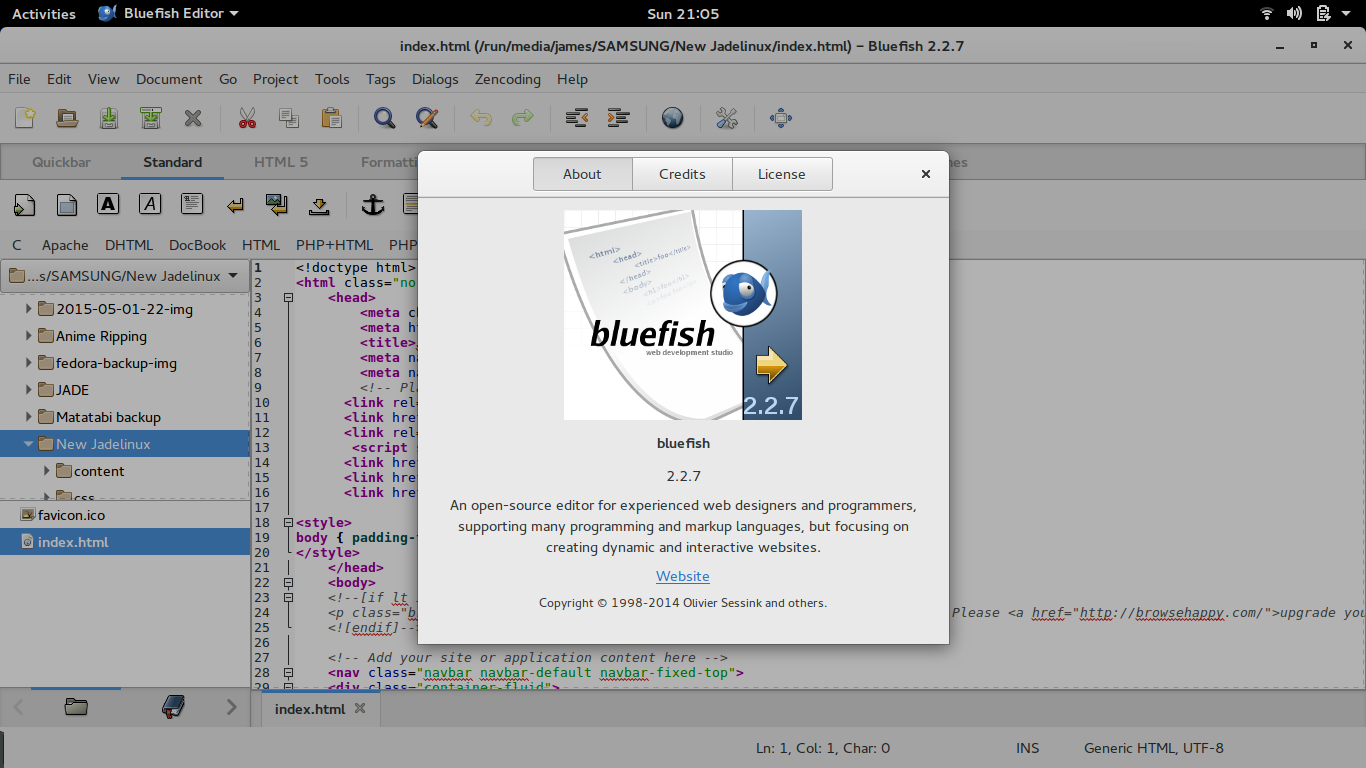Insert a line break with the return-arrow icon
This screenshot has height=768, width=1366.
[234, 205]
